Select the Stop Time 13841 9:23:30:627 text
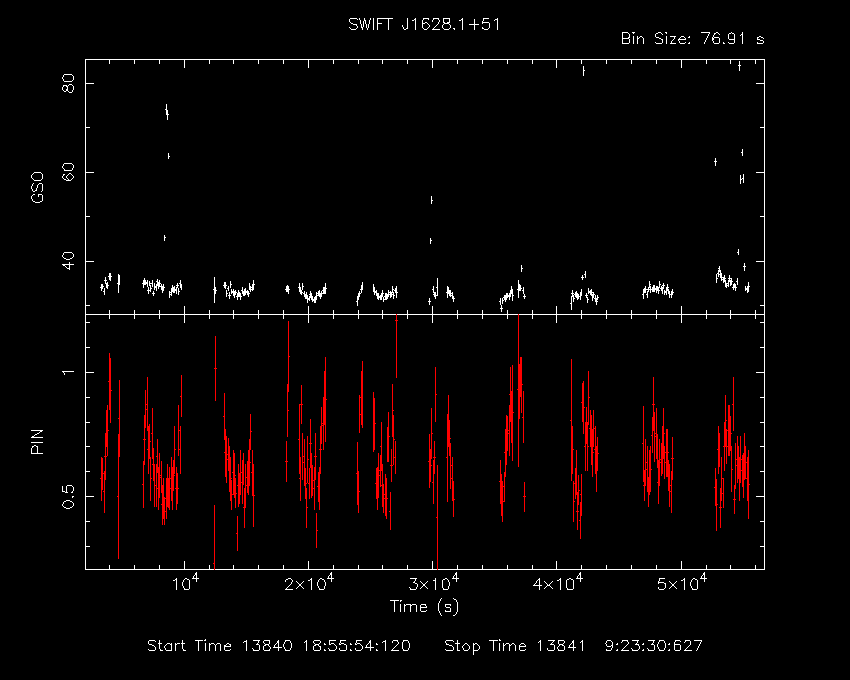 coord(574,646)
